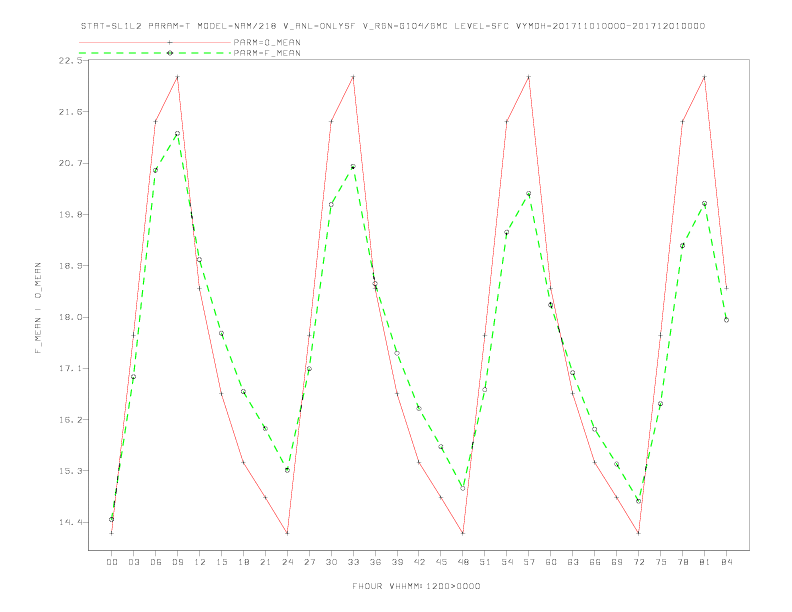
Task: Select the circle marker on the F_MEAN legend line
Action: coord(170,53)
